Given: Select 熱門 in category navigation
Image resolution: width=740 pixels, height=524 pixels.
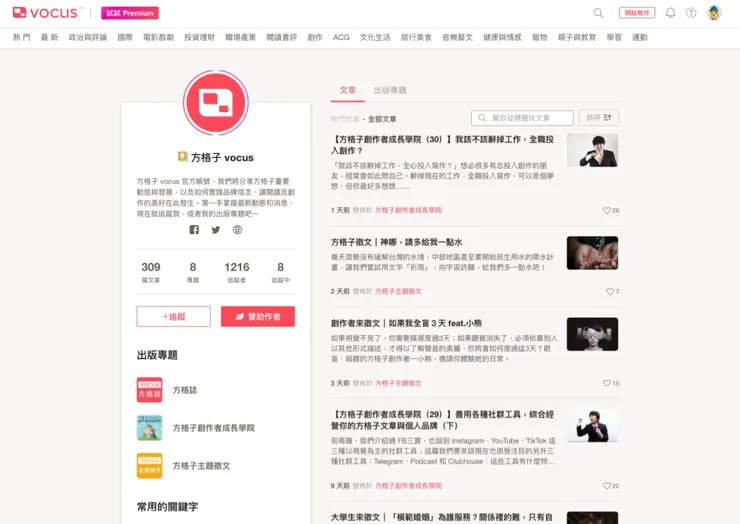Looking at the screenshot, I should tap(22, 37).
